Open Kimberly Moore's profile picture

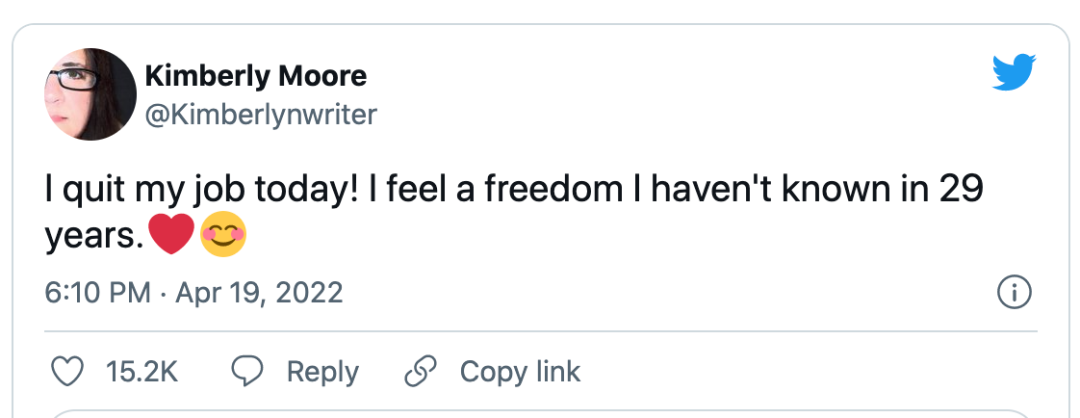tap(91, 94)
